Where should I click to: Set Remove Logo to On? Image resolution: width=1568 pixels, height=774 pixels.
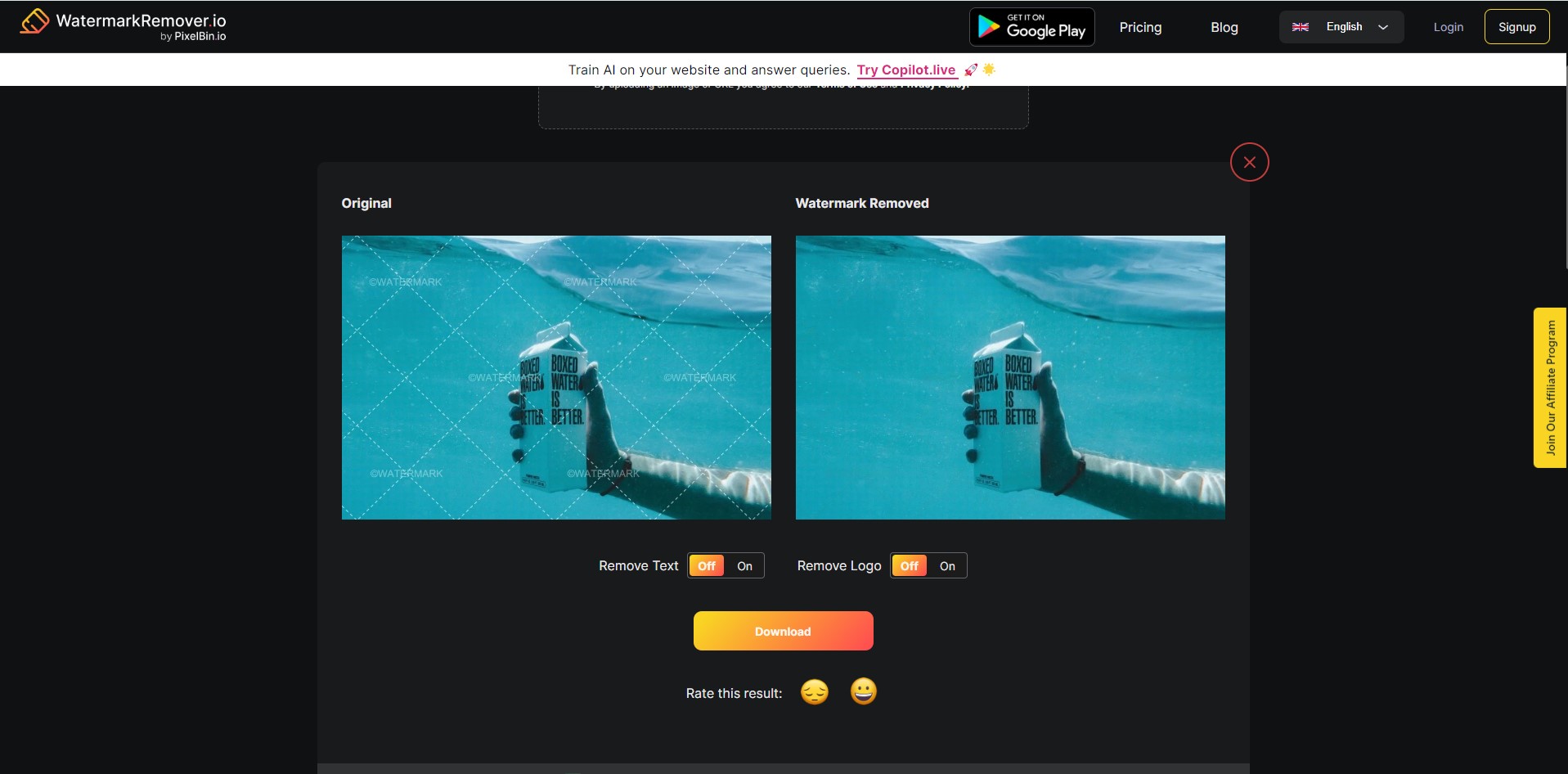point(947,565)
